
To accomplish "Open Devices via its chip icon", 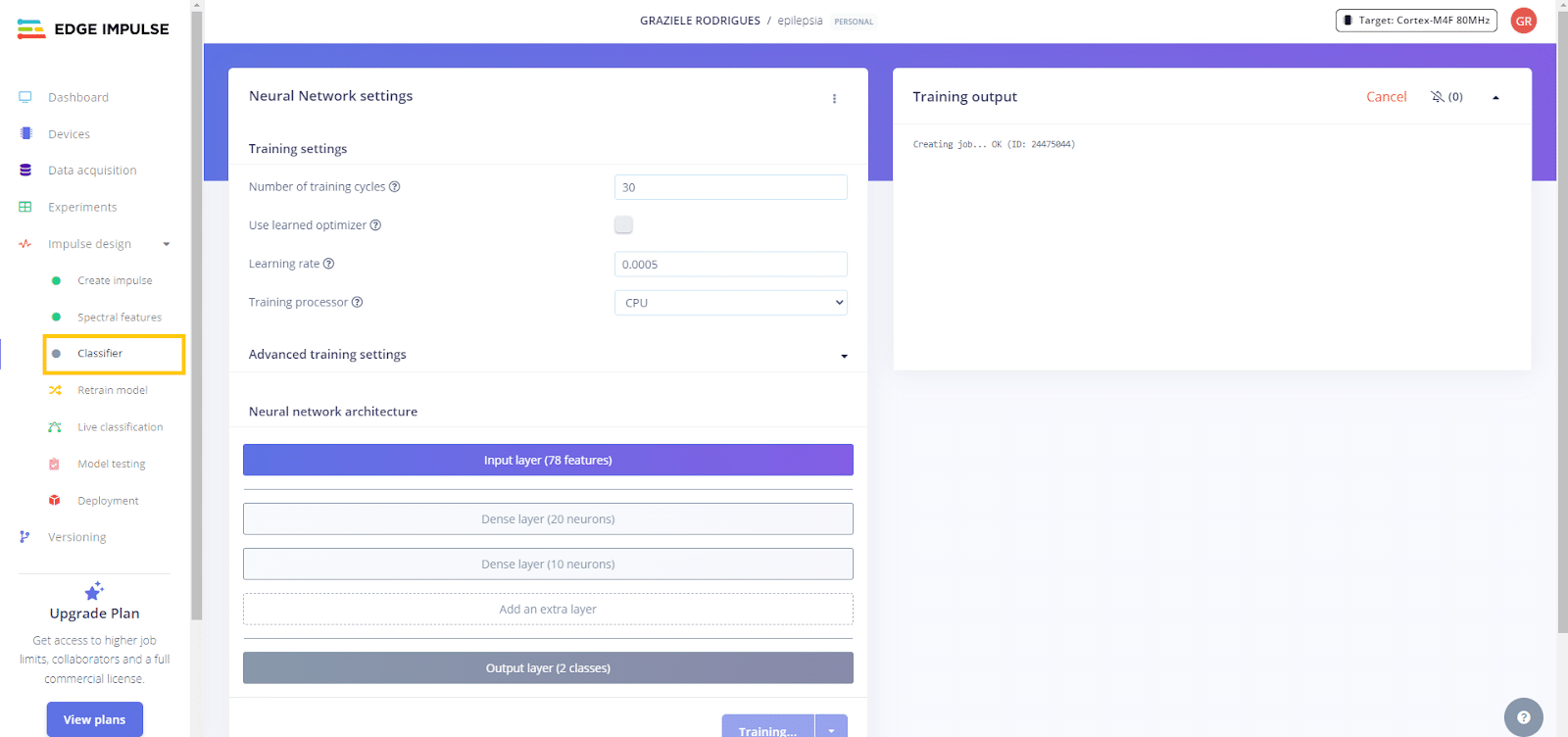I will [25, 133].
